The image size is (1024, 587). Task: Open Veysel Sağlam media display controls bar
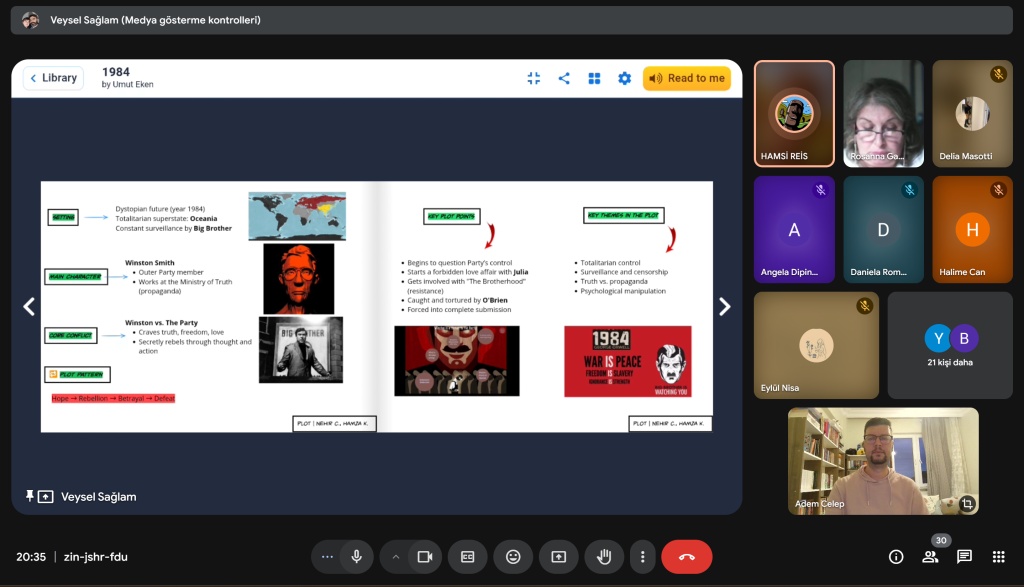[x=512, y=20]
